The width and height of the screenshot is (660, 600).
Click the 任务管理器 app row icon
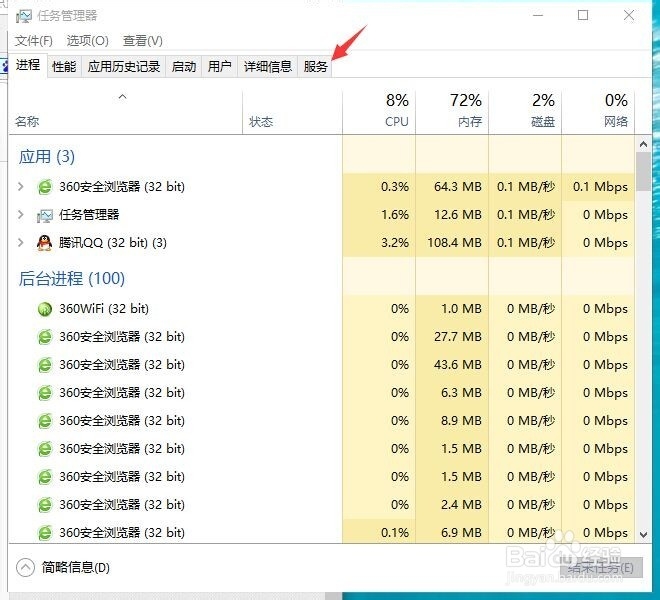[45, 215]
